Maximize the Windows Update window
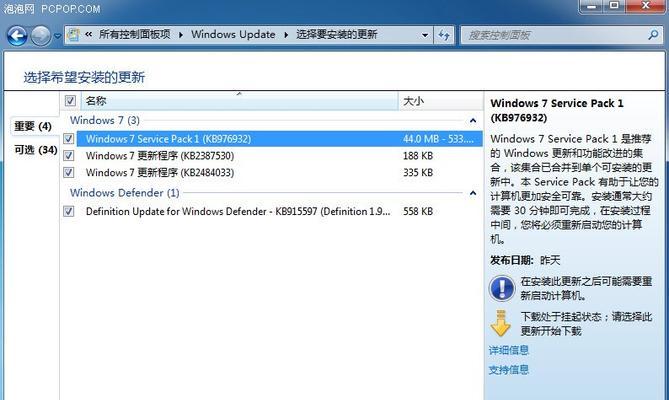The image size is (669, 400). pyautogui.click(x=614, y=6)
